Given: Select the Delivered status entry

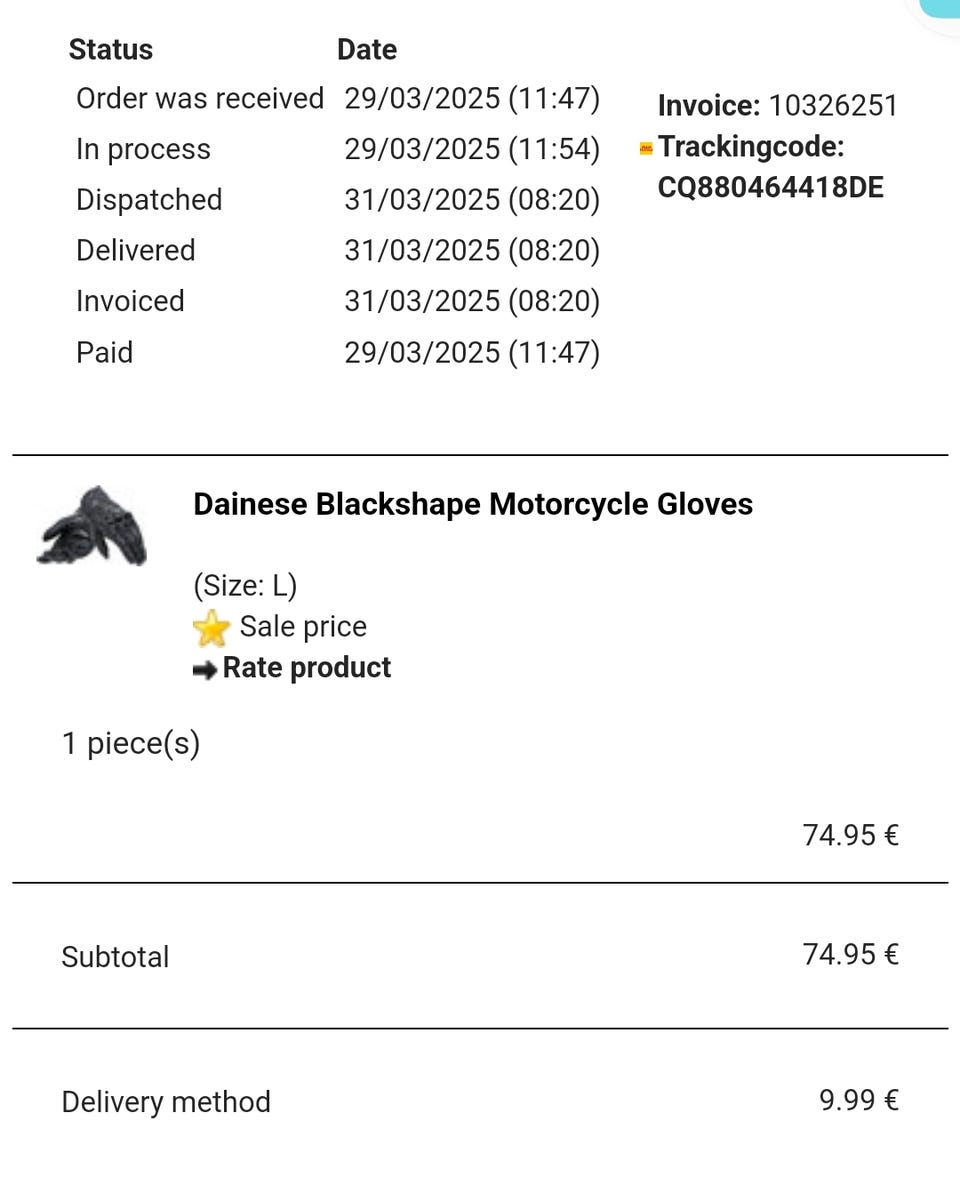Looking at the screenshot, I should [x=136, y=250].
